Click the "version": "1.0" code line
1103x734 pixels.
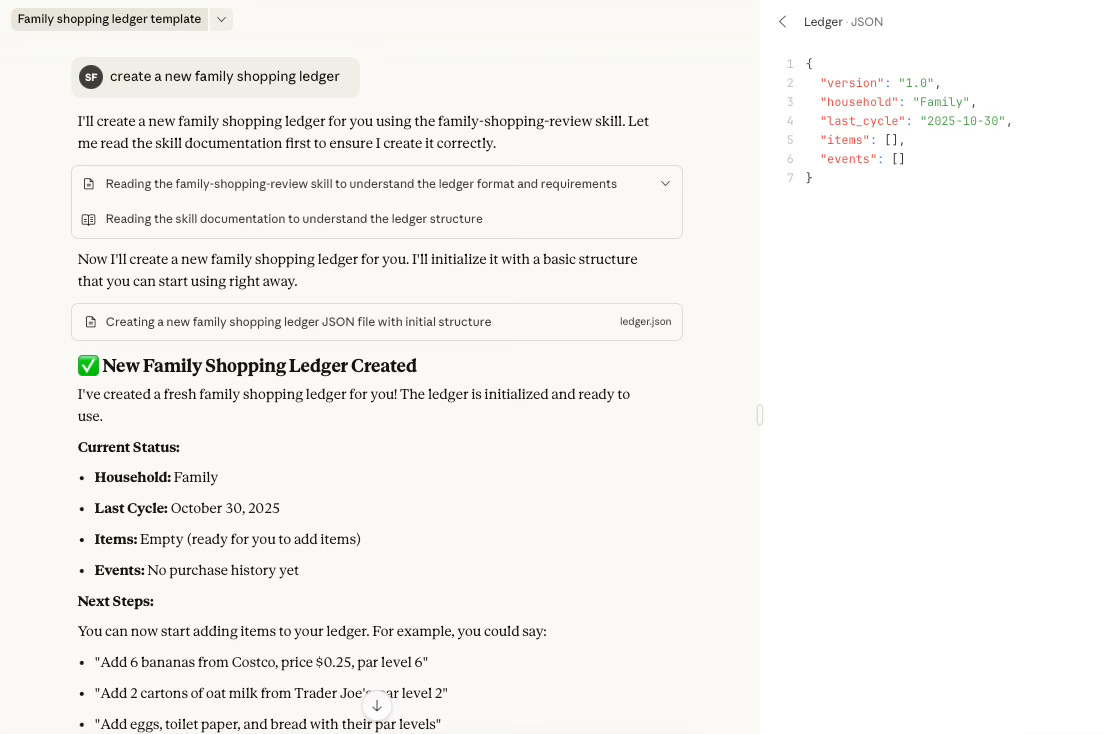coord(880,83)
